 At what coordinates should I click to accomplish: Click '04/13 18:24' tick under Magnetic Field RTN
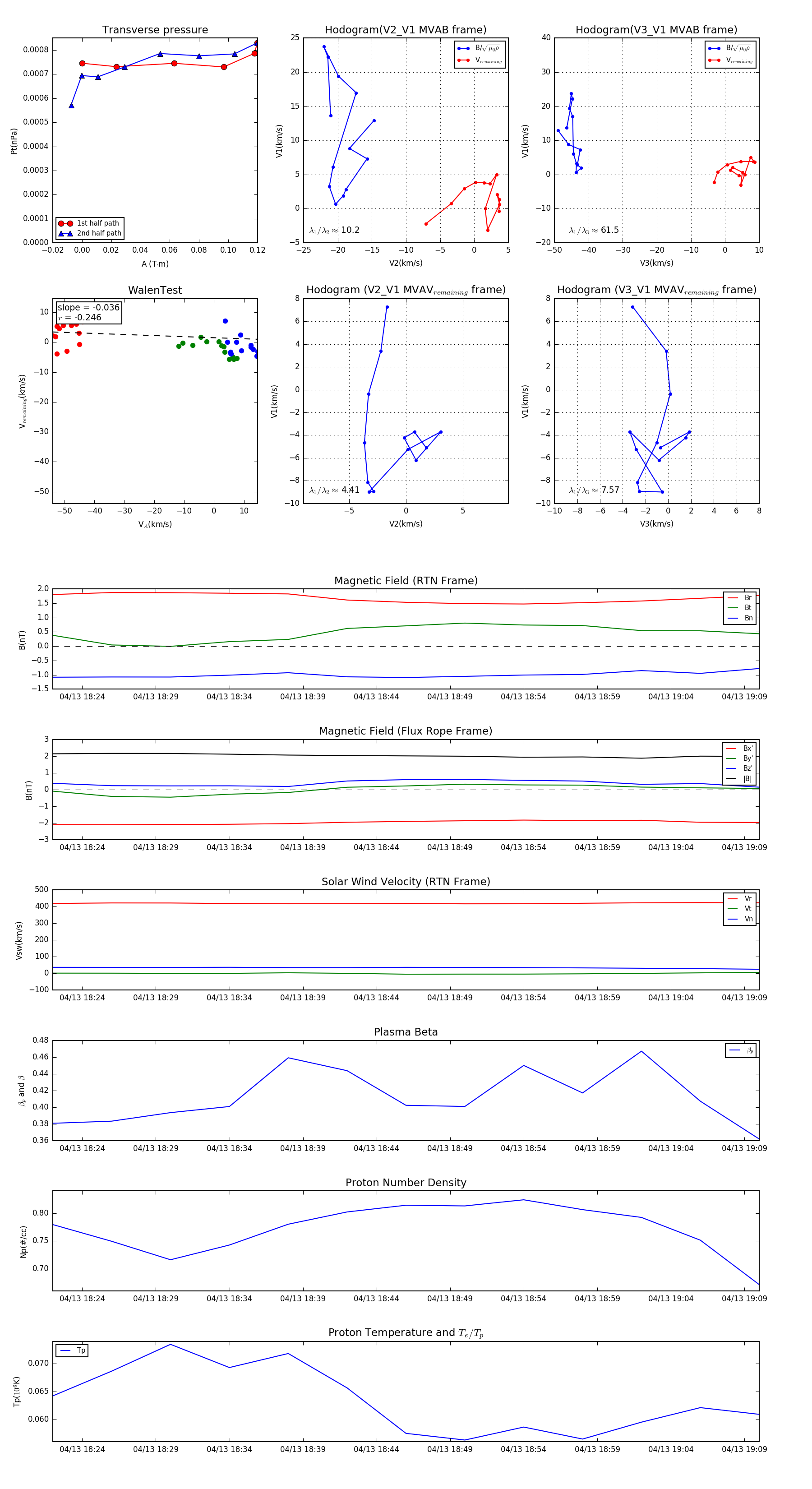tap(82, 697)
